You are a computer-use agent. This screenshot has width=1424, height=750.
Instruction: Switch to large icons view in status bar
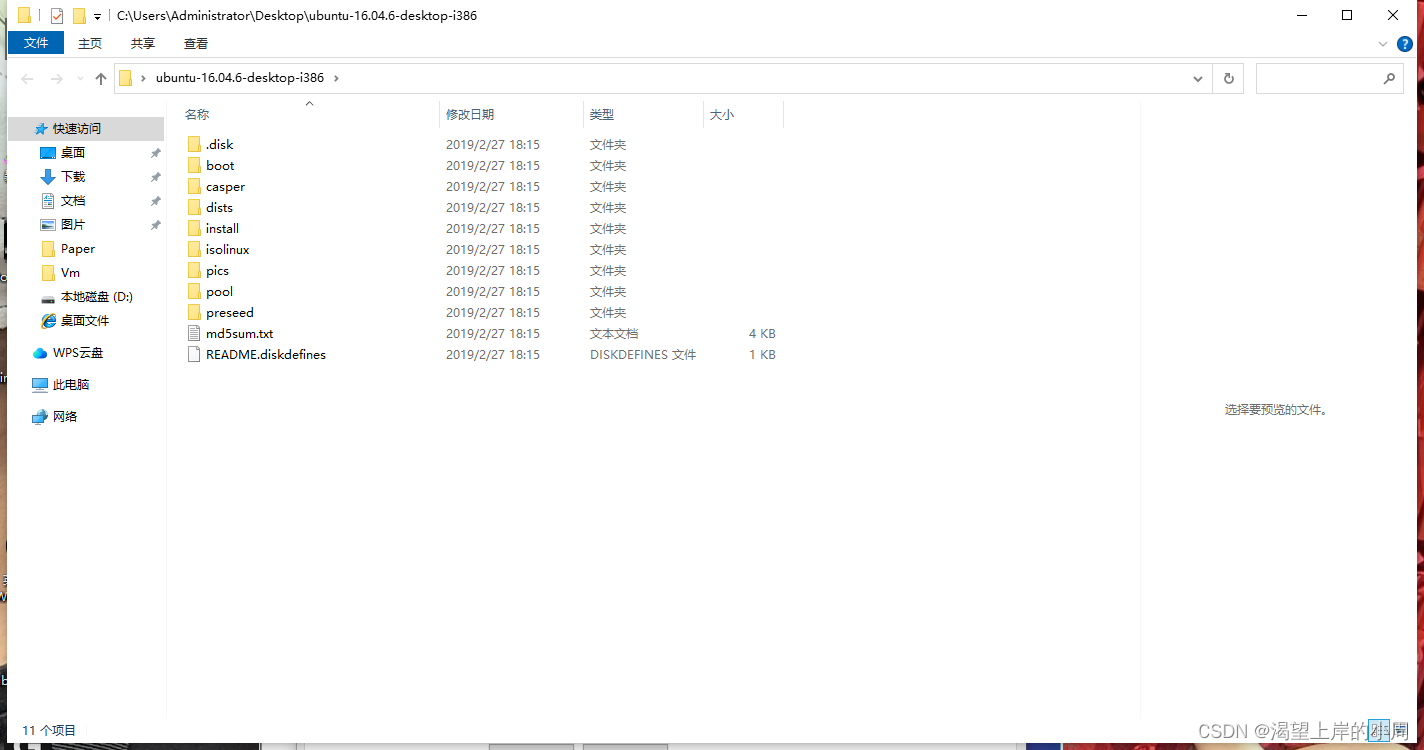[1401, 730]
